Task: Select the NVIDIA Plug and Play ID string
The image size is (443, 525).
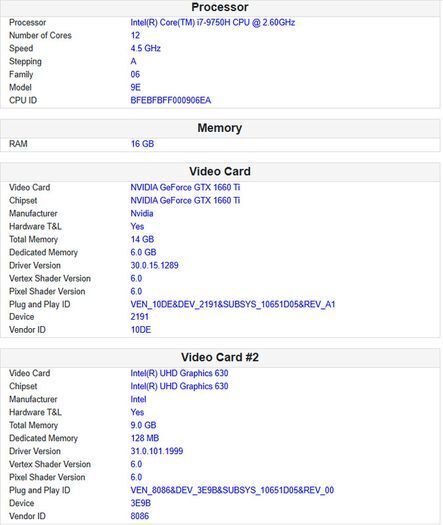Action: (x=233, y=304)
